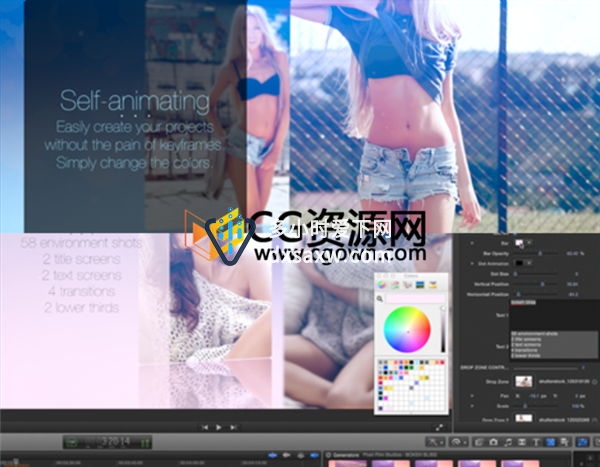Select the red swatch at top-right of palette
The image size is (600, 467).
(x=442, y=362)
